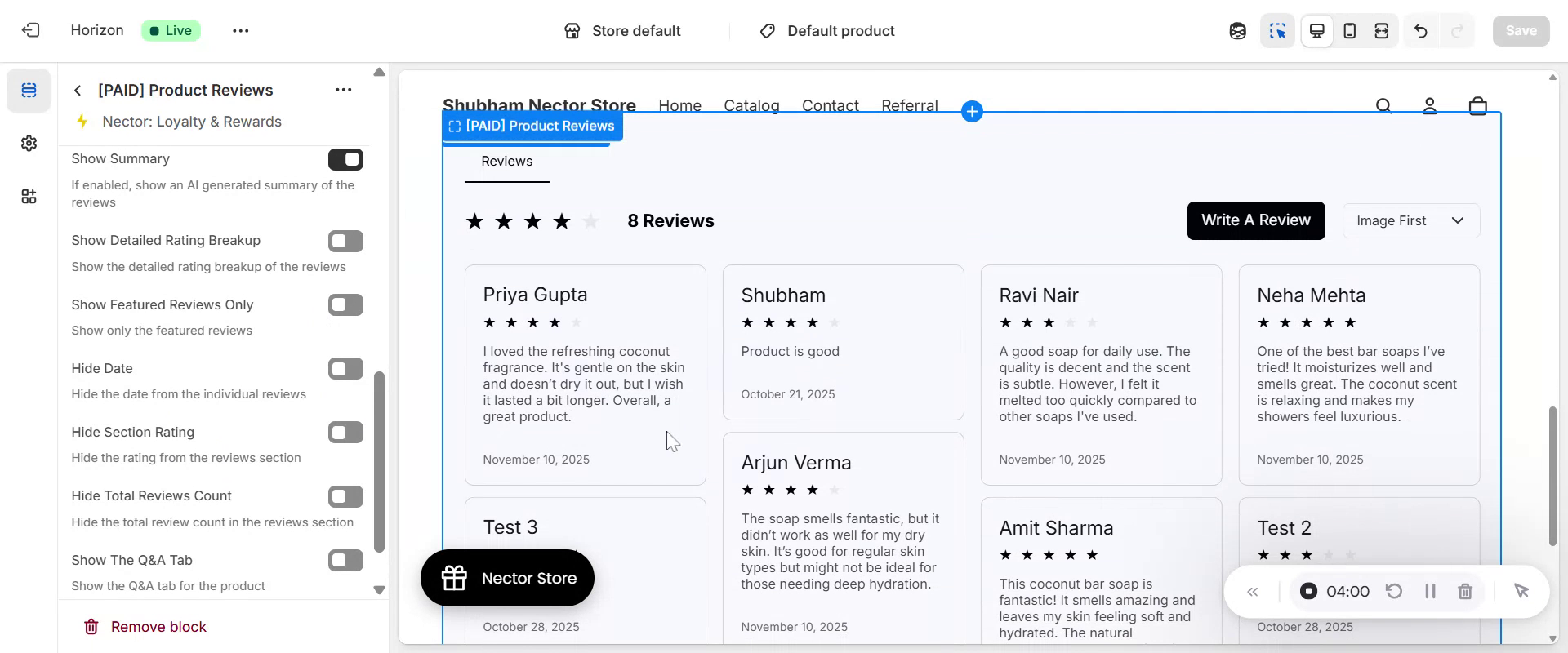Go back from Product Reviews block
This screenshot has height=653, width=1568.
[78, 91]
